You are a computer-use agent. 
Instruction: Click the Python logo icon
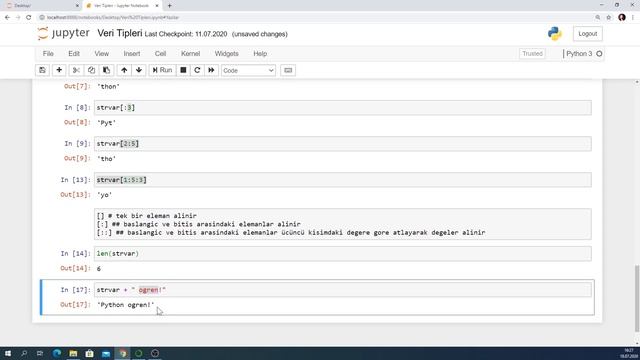pos(555,34)
